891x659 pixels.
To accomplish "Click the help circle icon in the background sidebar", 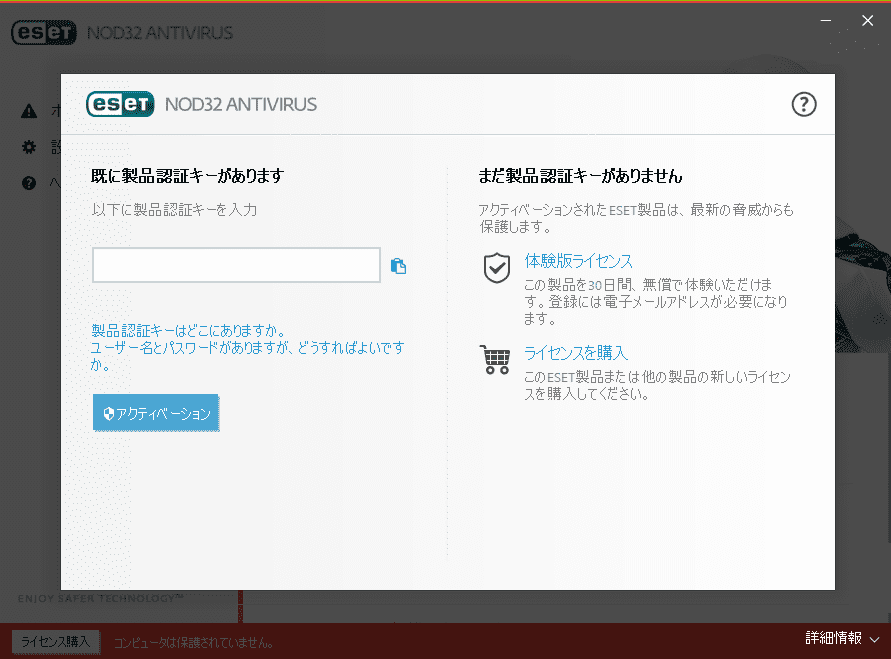I will point(29,183).
